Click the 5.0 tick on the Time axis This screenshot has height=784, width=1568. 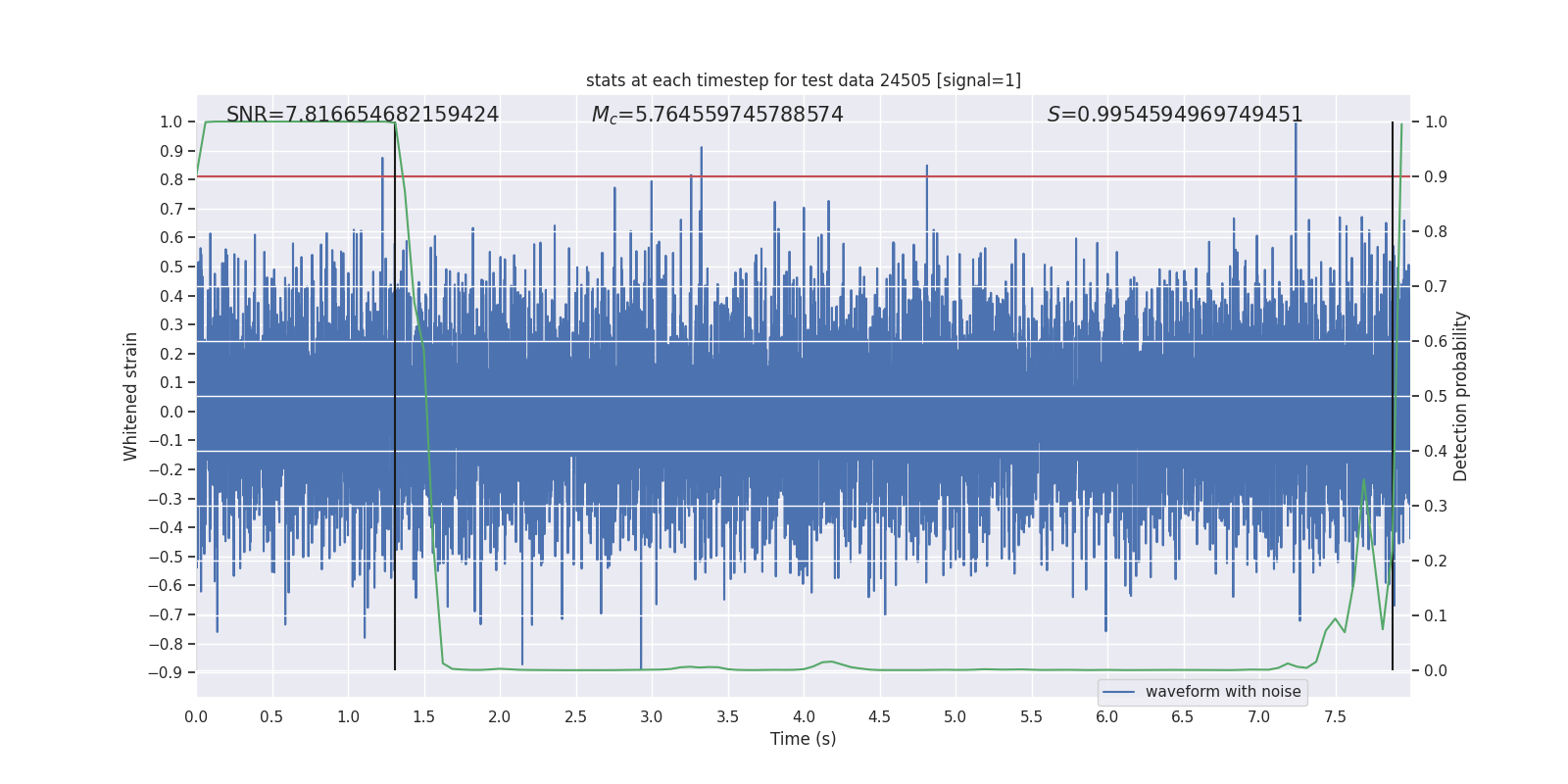955,716
